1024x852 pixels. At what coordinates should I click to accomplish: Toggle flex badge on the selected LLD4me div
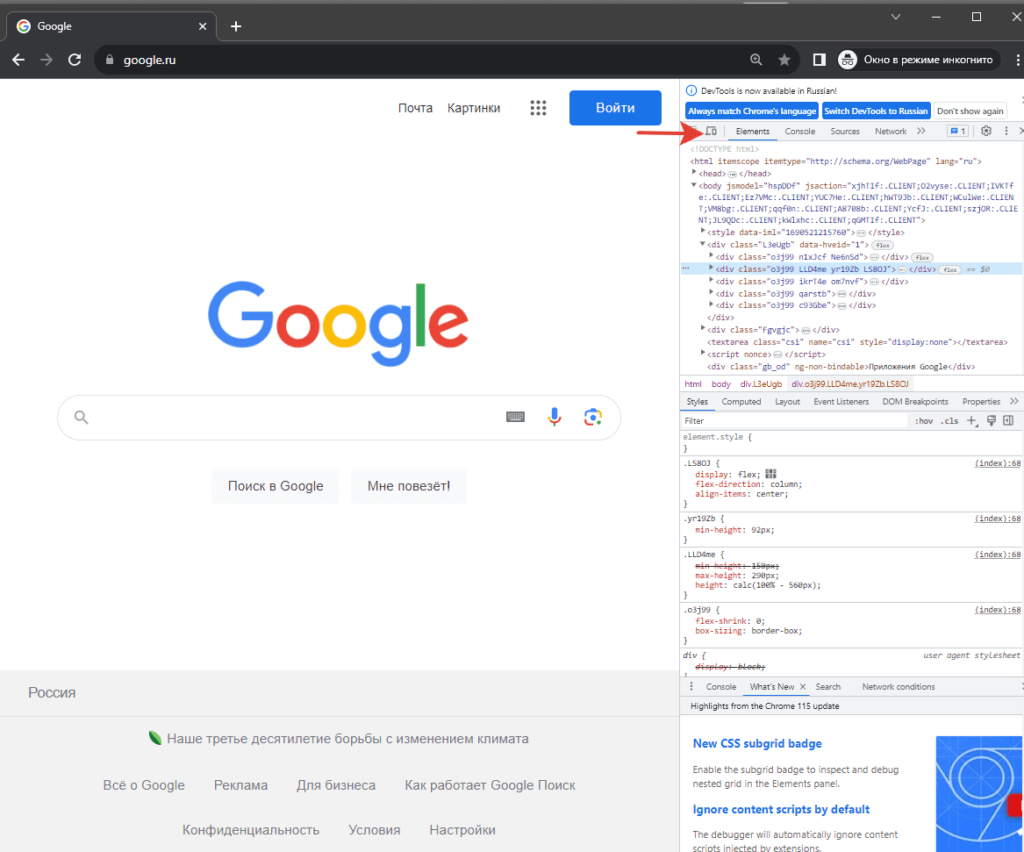pos(950,270)
